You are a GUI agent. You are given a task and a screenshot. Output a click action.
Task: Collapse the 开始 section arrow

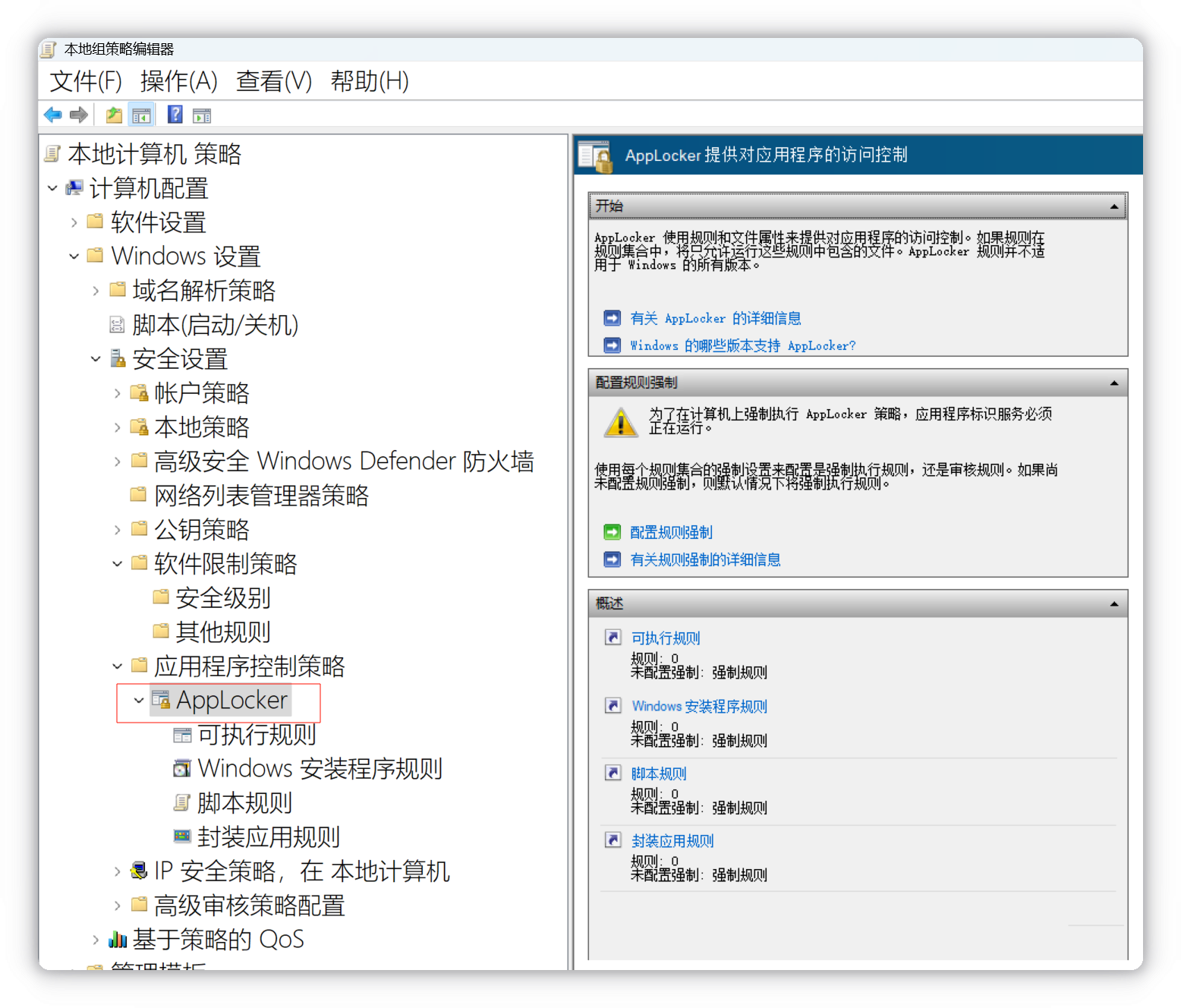tap(1114, 206)
